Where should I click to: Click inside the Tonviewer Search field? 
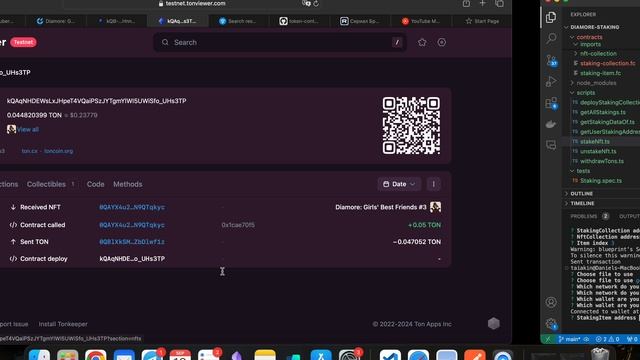pos(280,42)
